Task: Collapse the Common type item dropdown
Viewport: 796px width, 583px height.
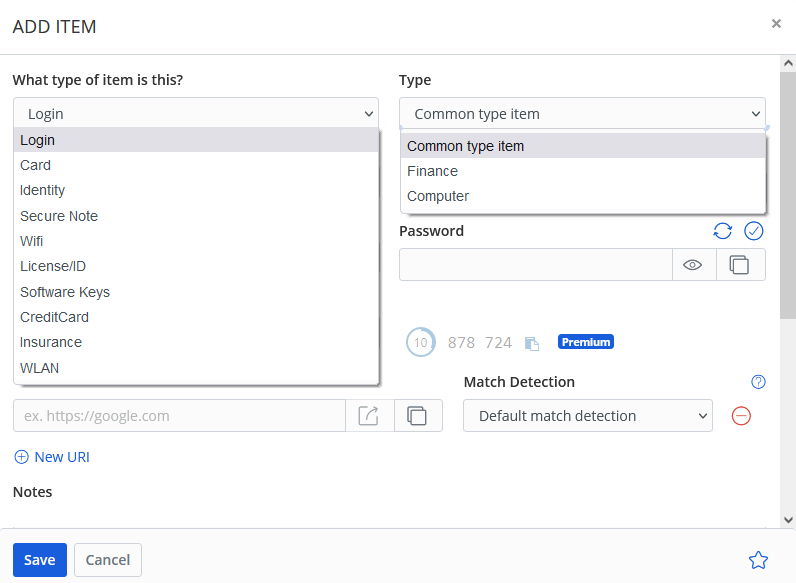Action: pos(582,114)
